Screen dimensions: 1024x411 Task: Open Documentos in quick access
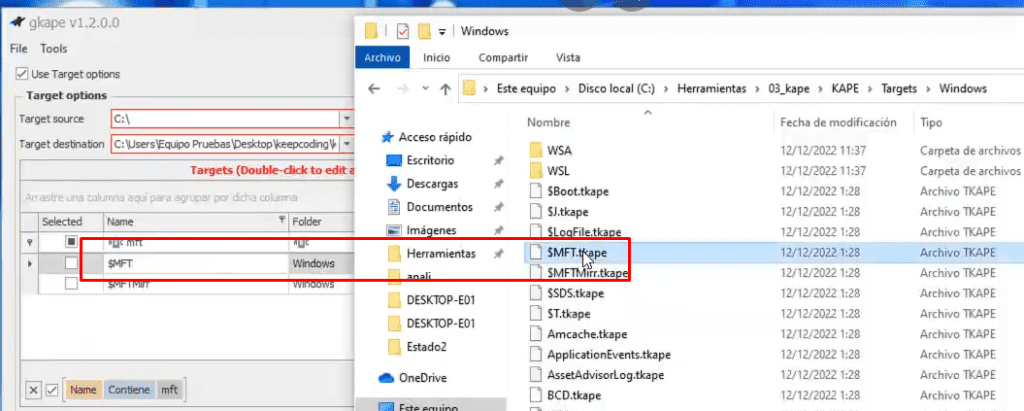pos(440,207)
